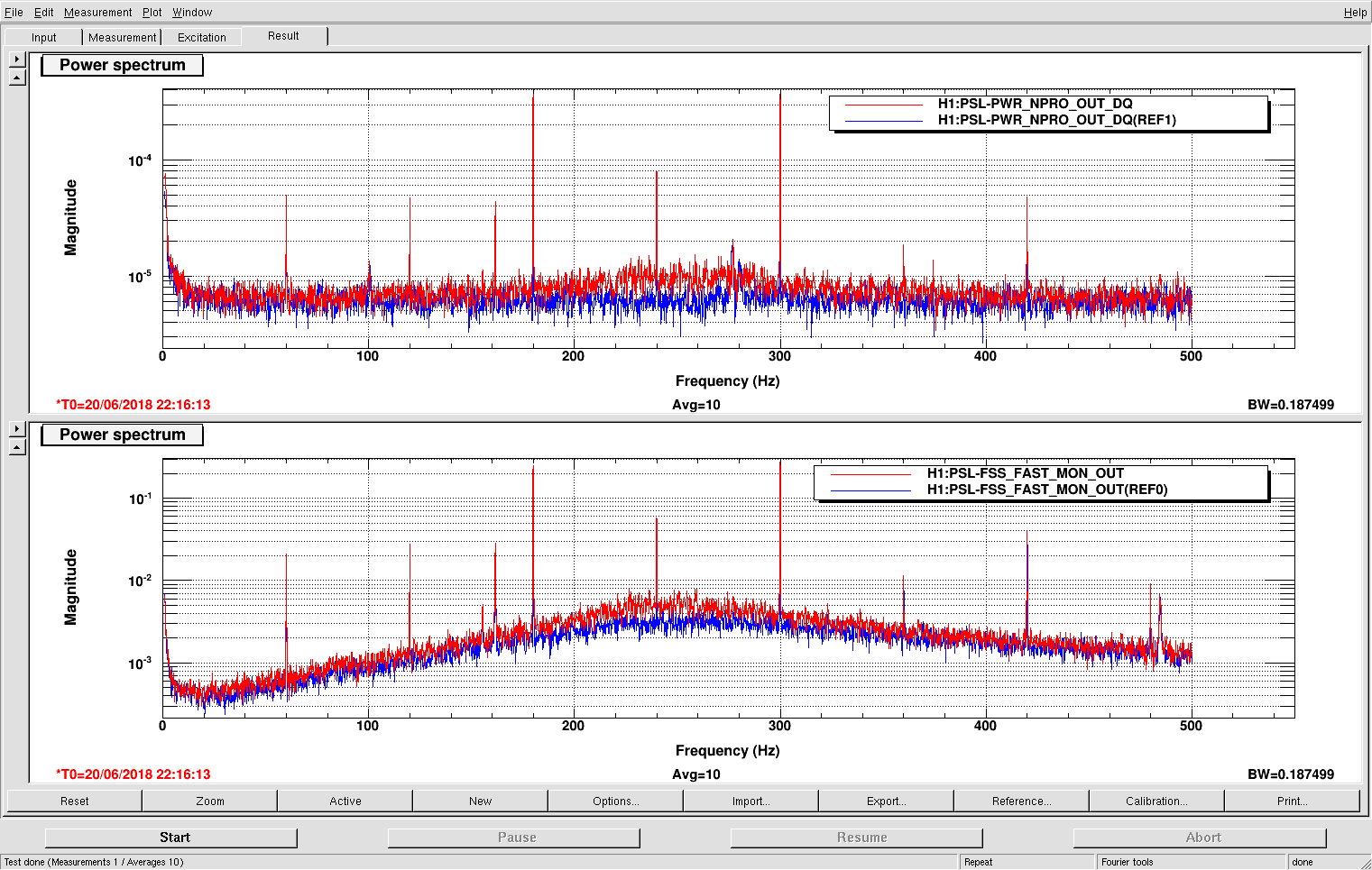The image size is (1372, 870).
Task: Switch to the Excitation tab
Action: (201, 38)
